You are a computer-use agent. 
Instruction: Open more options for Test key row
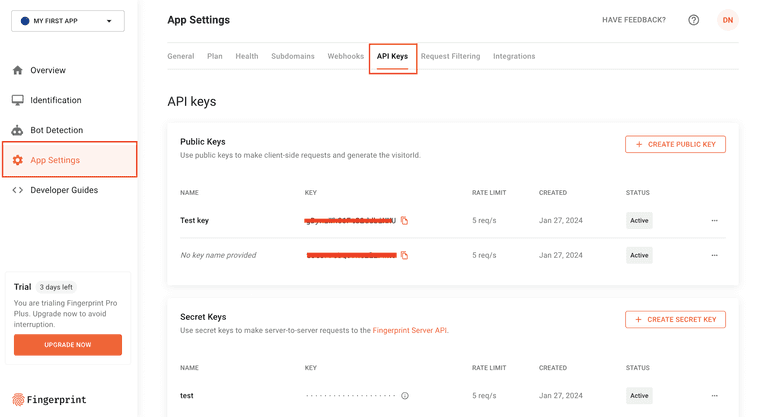[x=714, y=221]
